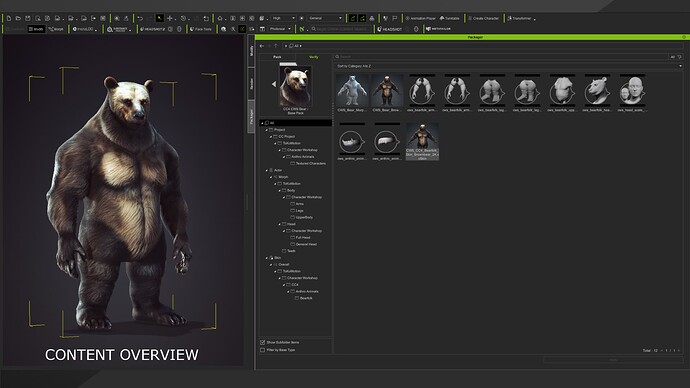Click Create Character in the toolbar
This screenshot has height=388, width=690.
tap(483, 18)
